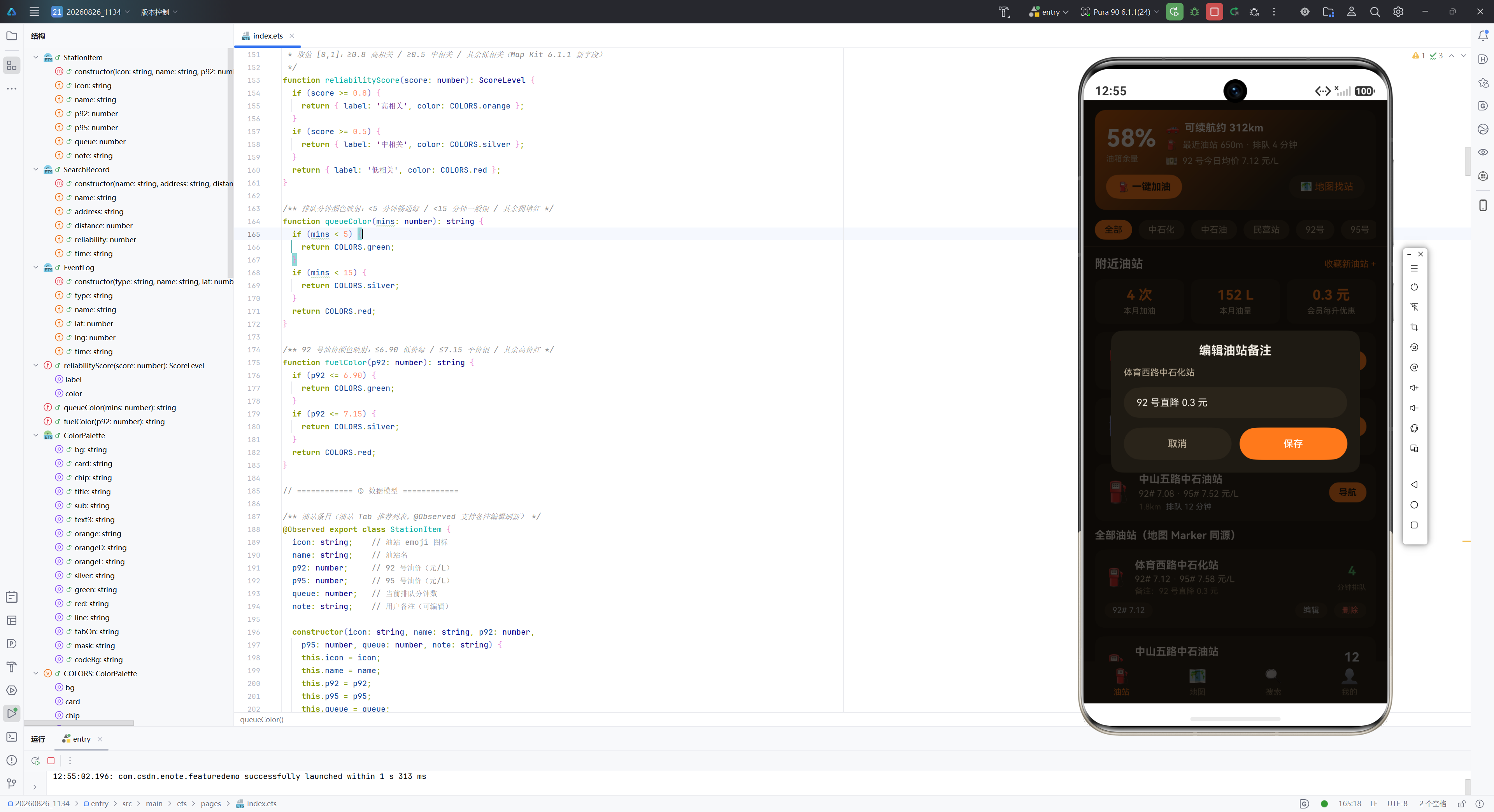The height and width of the screenshot is (812, 1494).
Task: Click the 收藏新油站 + link
Action: point(1350,264)
